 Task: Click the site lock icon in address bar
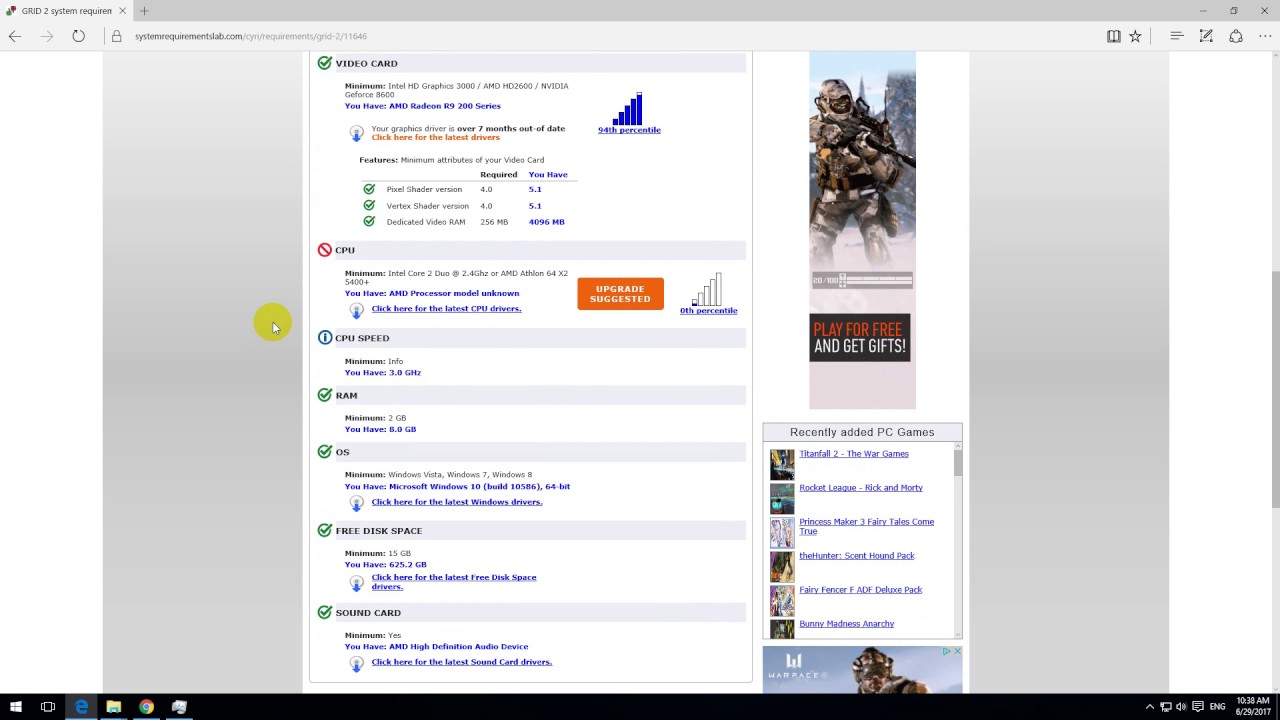[116, 36]
